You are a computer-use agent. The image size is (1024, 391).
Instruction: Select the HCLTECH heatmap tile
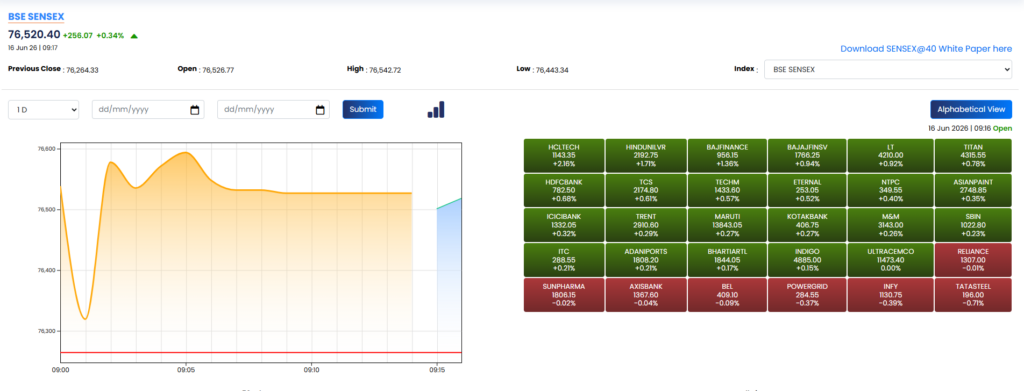pyautogui.click(x=564, y=155)
